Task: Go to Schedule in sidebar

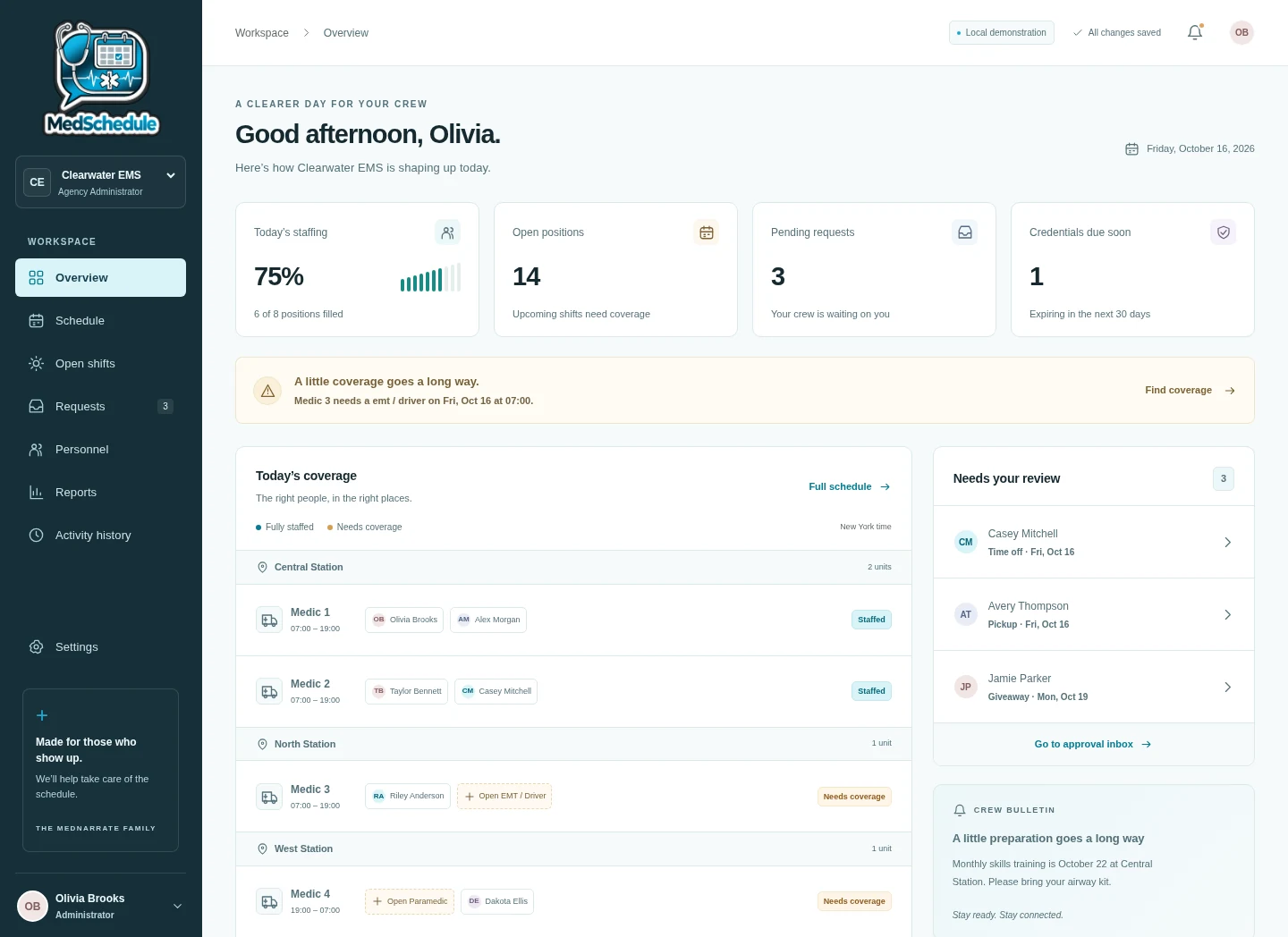Action: [100, 320]
